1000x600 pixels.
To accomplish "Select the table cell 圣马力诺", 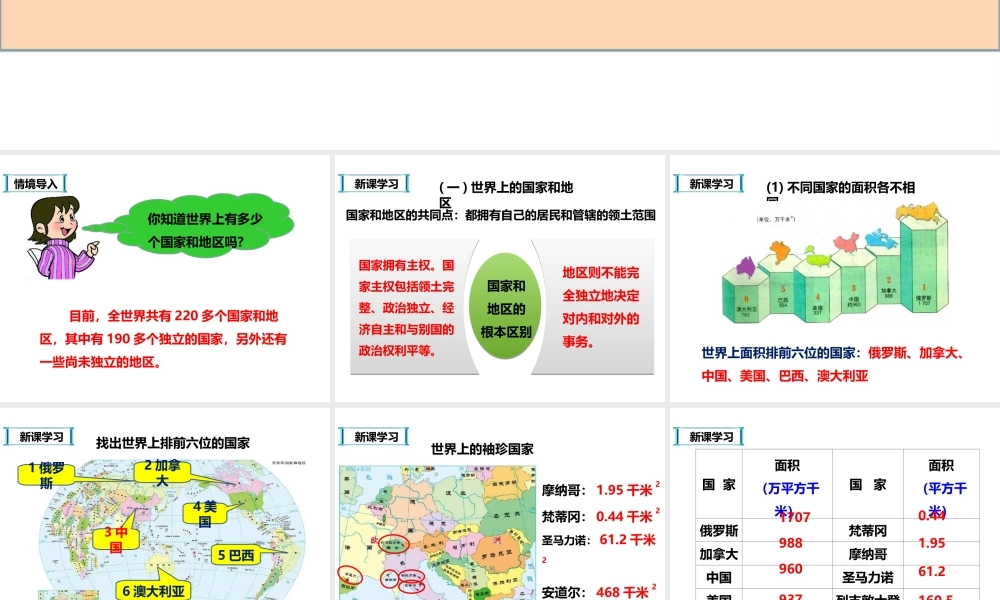I will [867, 578].
